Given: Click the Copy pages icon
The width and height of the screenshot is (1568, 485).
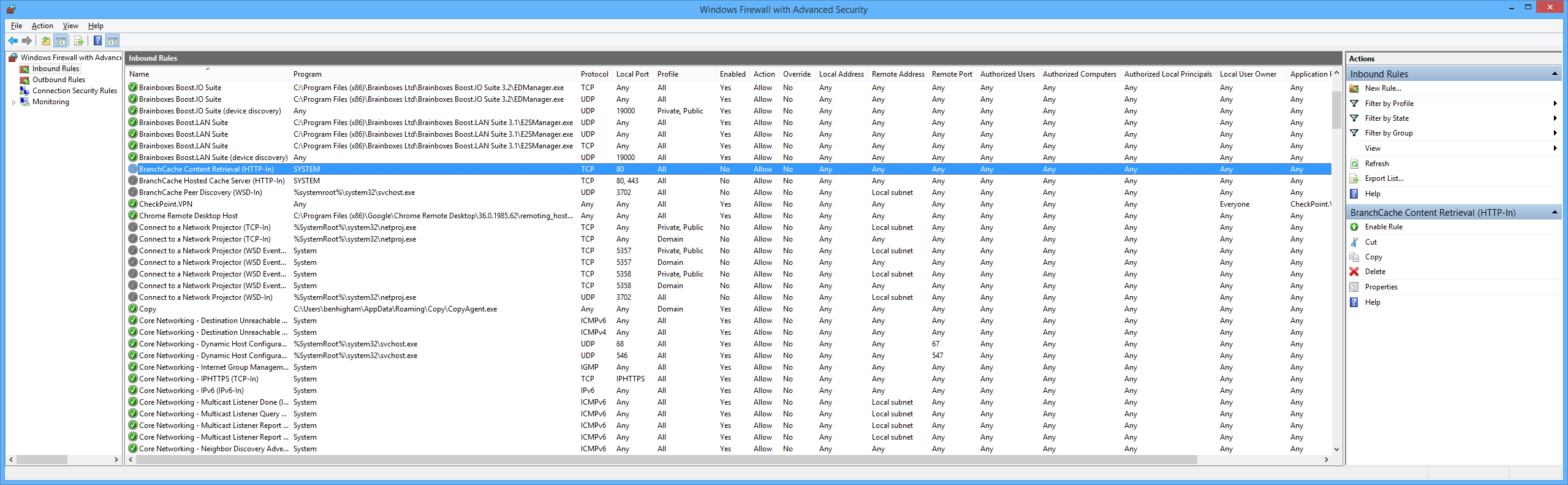Looking at the screenshot, I should (x=1355, y=257).
